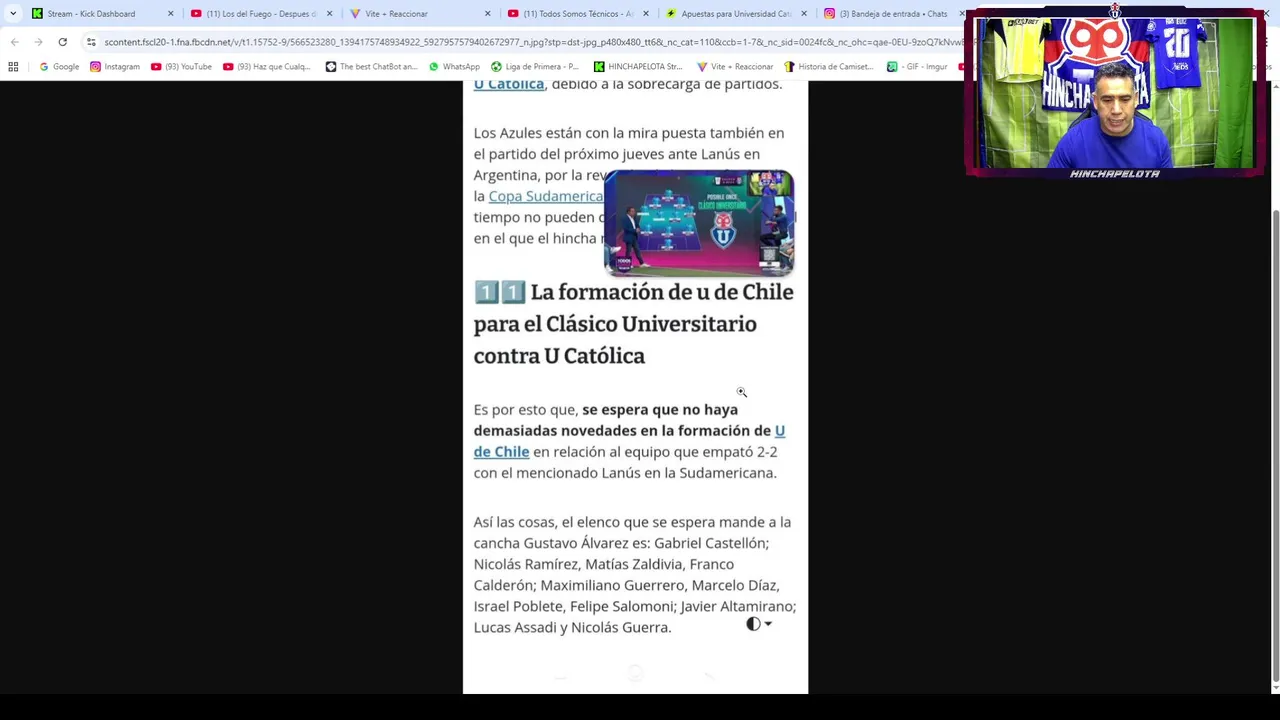
Task: Close the Todos Somos Técnicos tab
Action: (645, 14)
